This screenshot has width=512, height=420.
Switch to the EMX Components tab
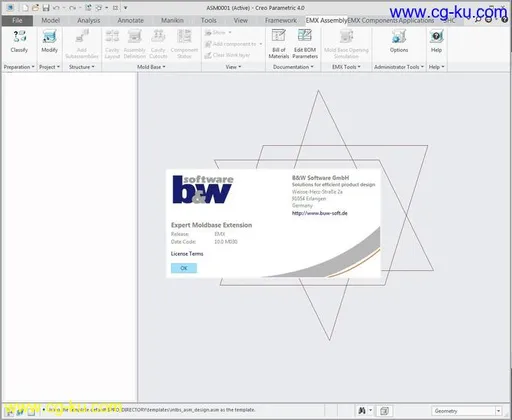(x=373, y=20)
